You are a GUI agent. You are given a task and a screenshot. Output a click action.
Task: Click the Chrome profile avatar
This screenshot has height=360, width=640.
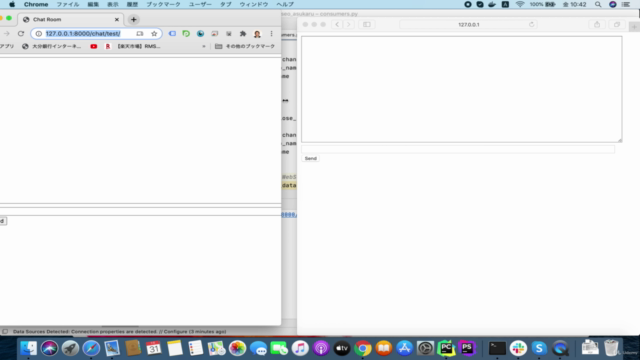257,34
